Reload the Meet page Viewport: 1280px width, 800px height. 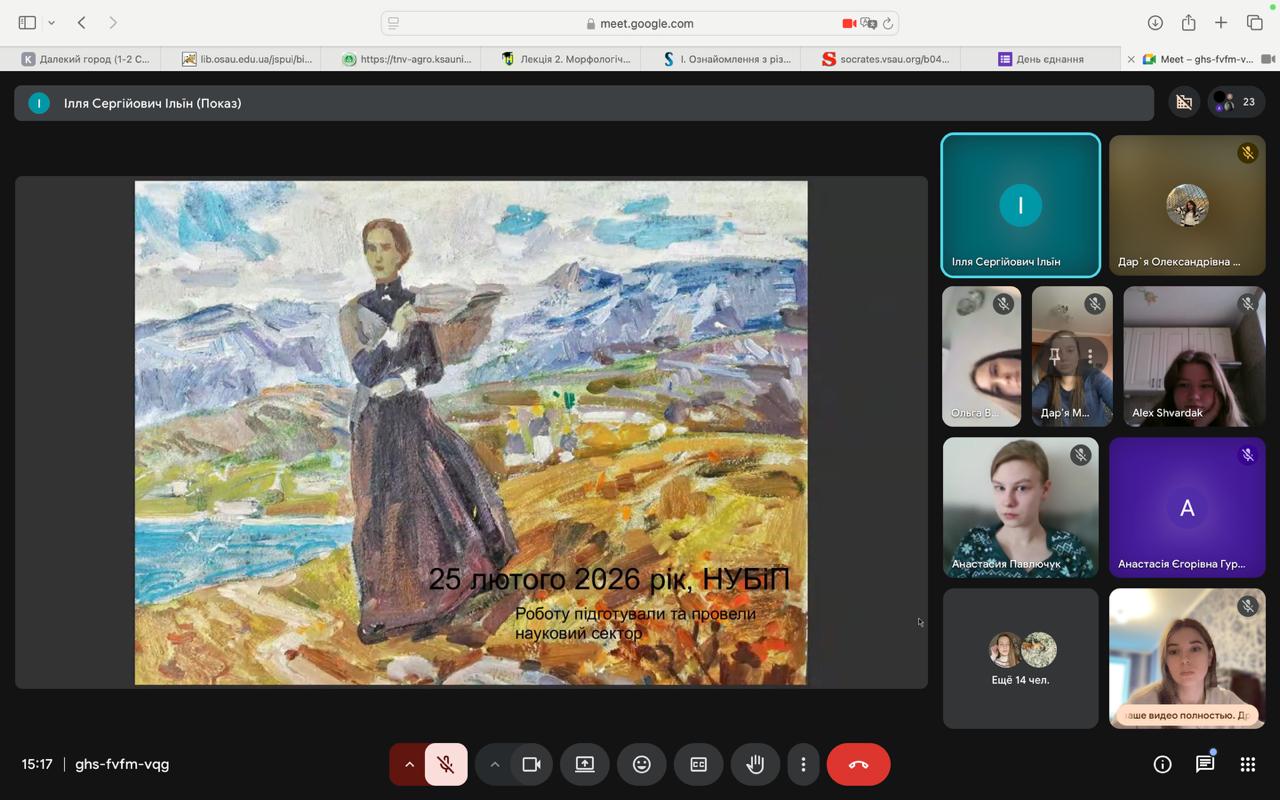click(887, 23)
